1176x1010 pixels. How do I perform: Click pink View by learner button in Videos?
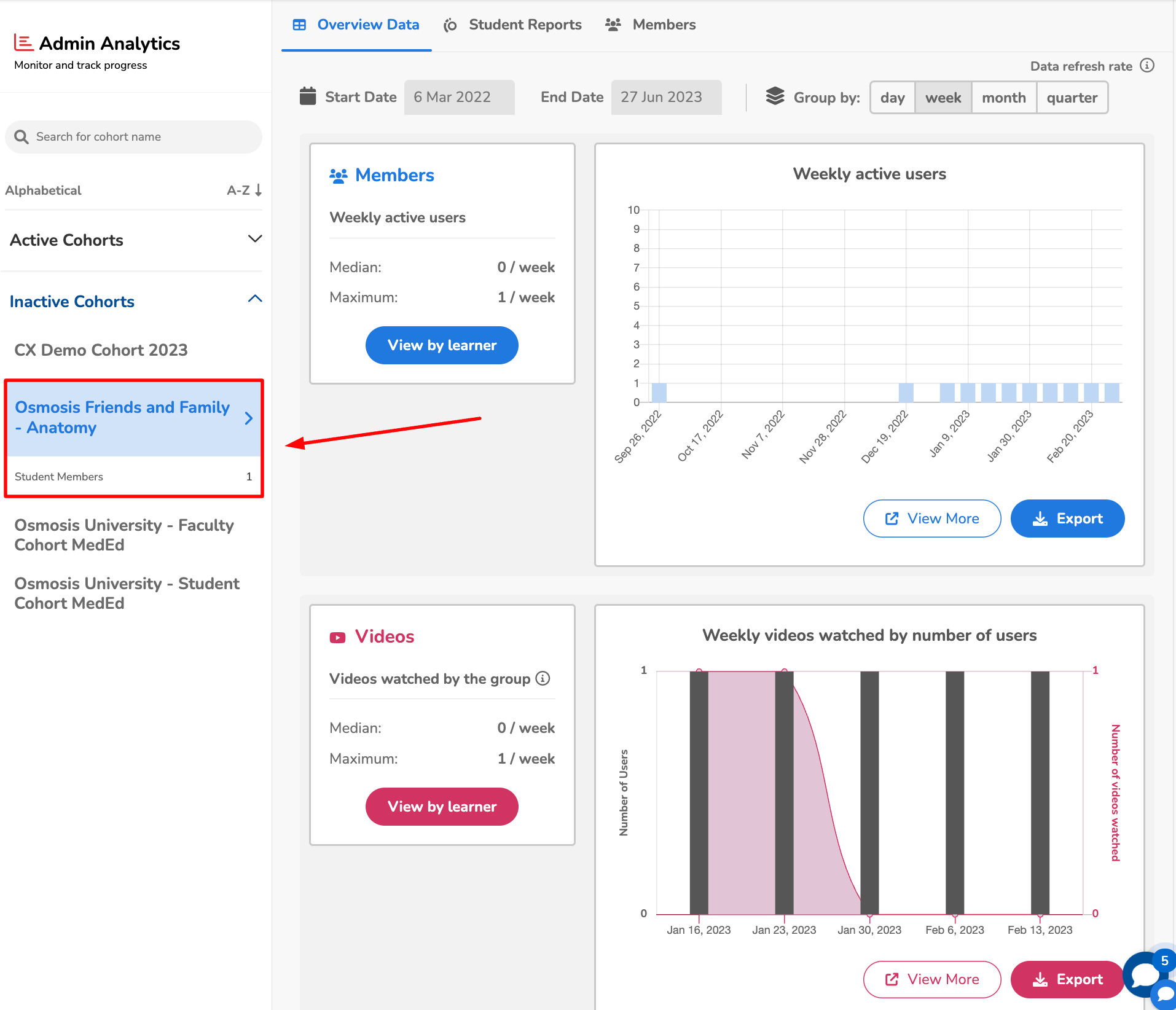[x=442, y=807]
